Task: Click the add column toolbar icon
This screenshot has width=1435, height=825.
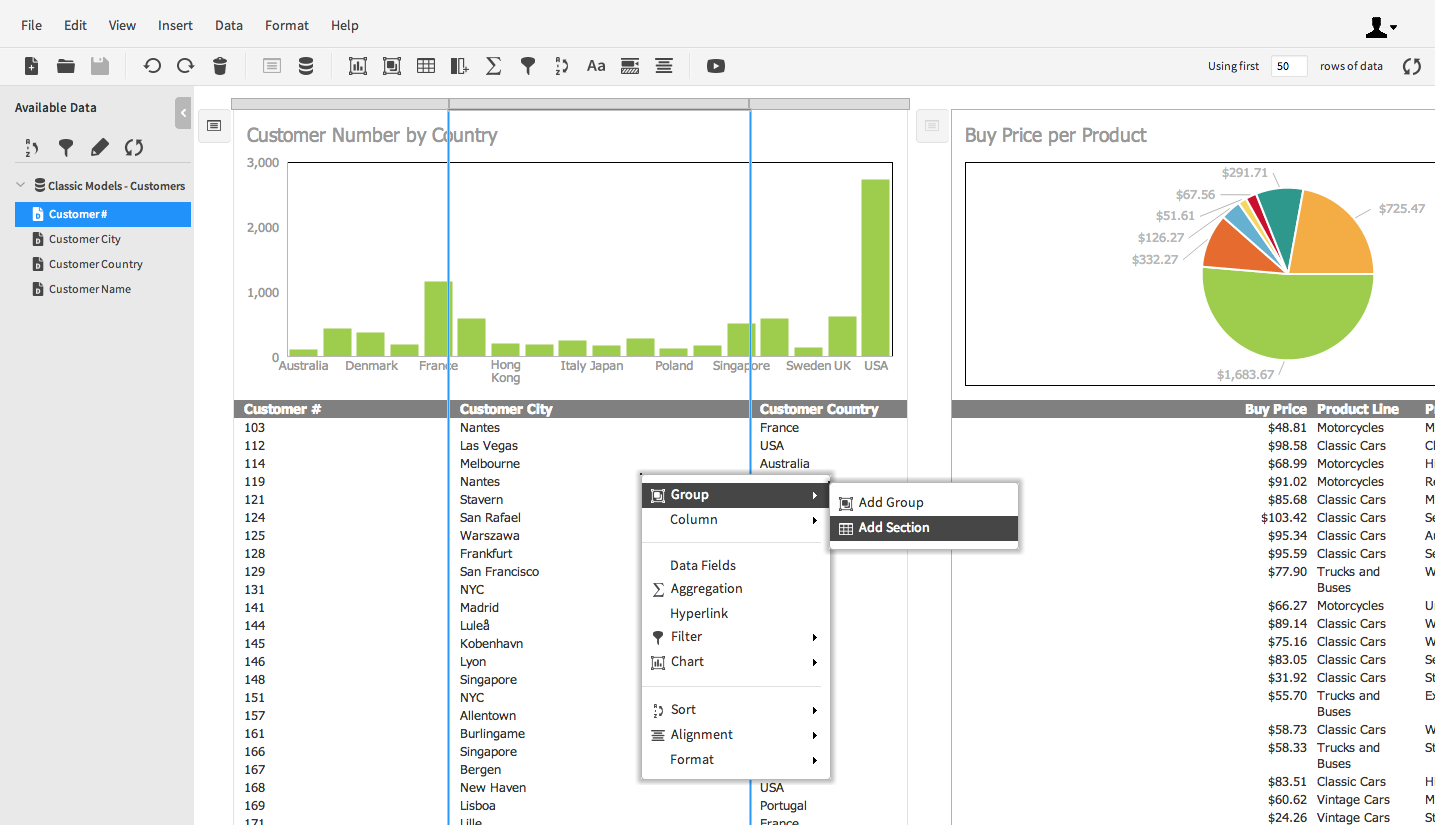Action: pyautogui.click(x=459, y=66)
